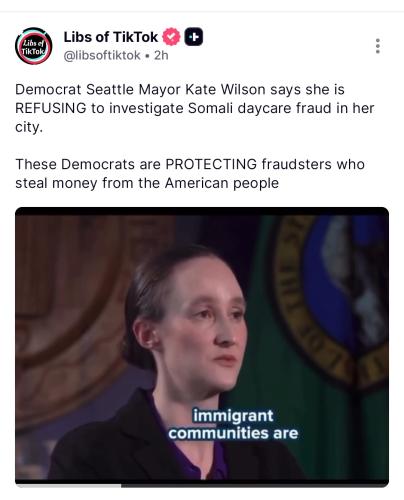The image size is (404, 500).
Task: Seek within the played gray progress segment
Action: point(68,485)
